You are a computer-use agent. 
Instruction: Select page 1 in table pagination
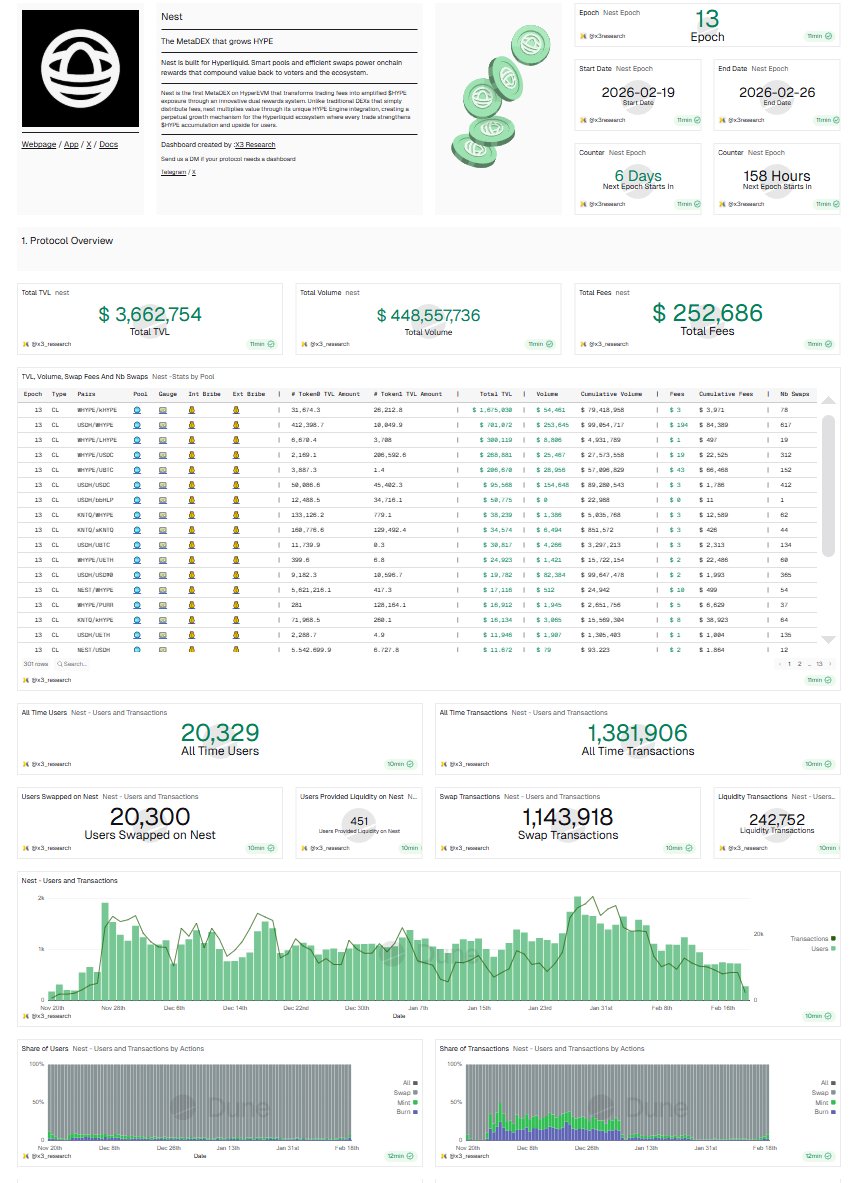point(789,664)
